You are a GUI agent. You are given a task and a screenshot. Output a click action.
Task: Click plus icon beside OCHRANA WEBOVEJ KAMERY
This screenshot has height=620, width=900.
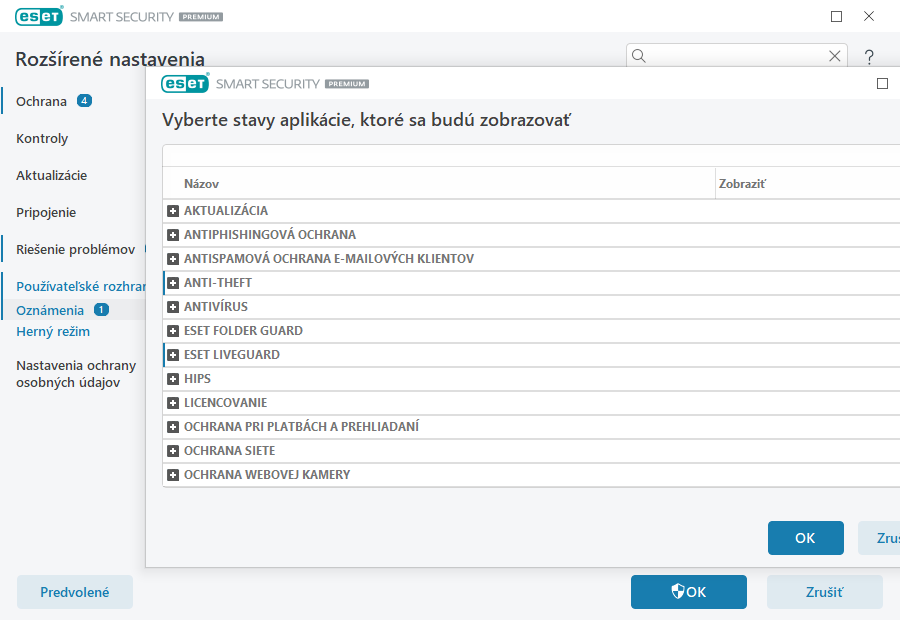click(x=173, y=475)
